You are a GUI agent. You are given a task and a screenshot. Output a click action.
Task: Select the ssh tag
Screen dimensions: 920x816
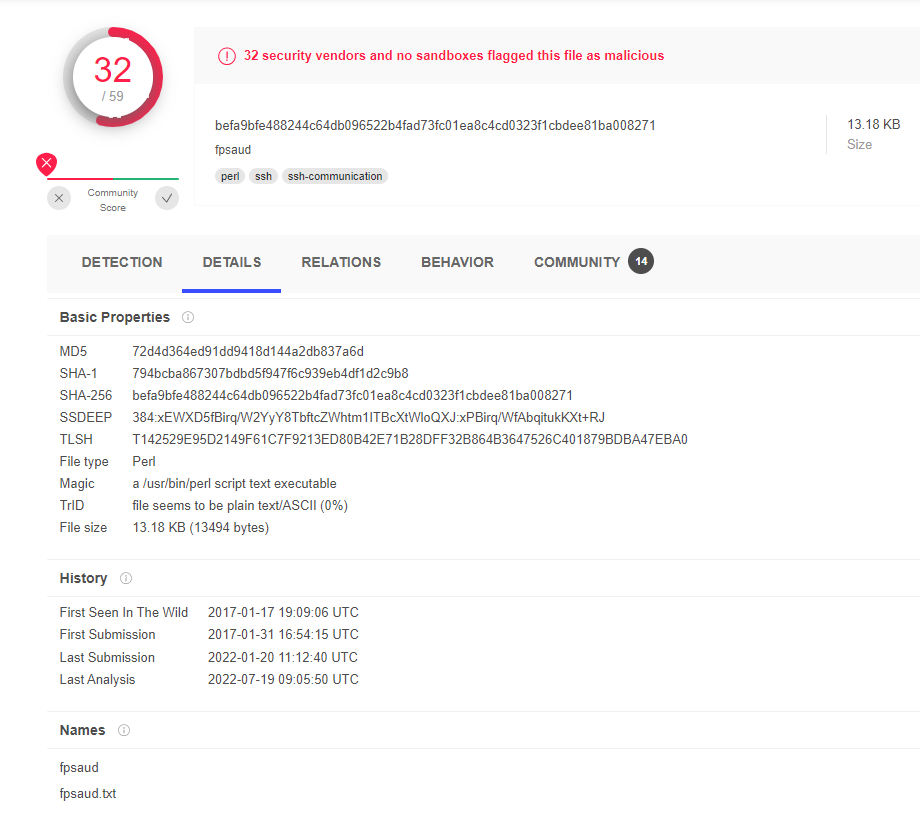[x=262, y=176]
